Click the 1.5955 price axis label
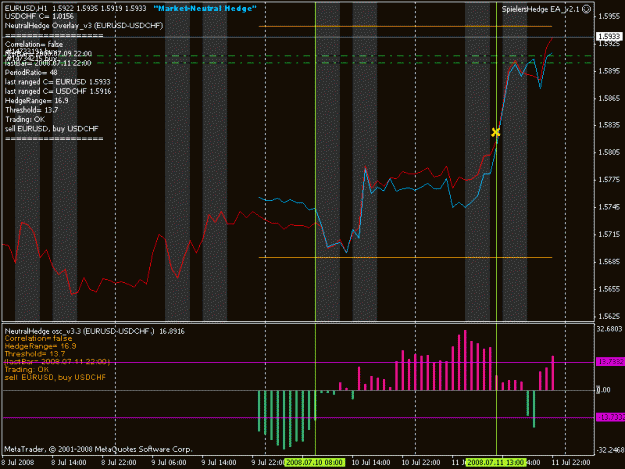The height and width of the screenshot is (469, 625). pos(609,16)
